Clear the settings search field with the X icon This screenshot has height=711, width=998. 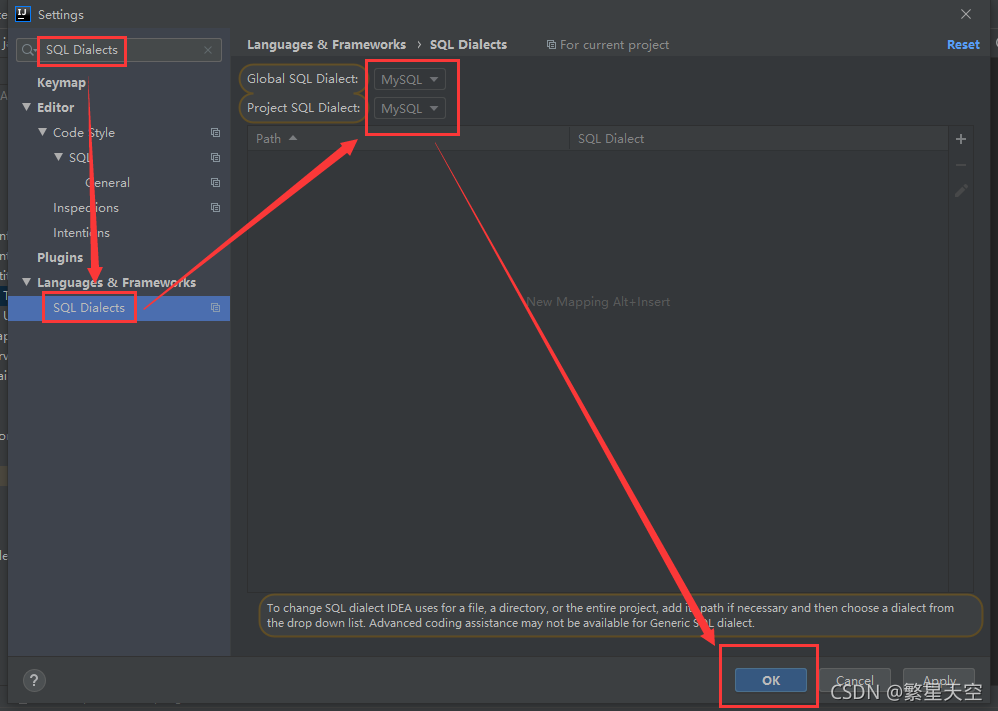coord(208,50)
